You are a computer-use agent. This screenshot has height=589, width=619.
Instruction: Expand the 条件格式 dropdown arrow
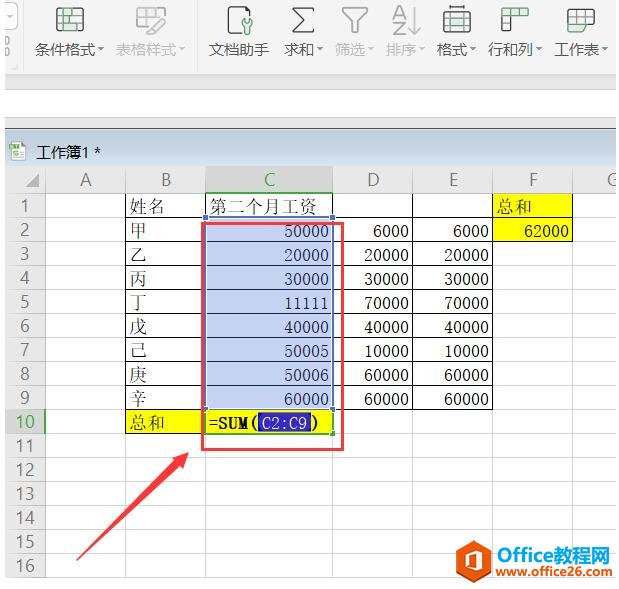pyautogui.click(x=101, y=50)
